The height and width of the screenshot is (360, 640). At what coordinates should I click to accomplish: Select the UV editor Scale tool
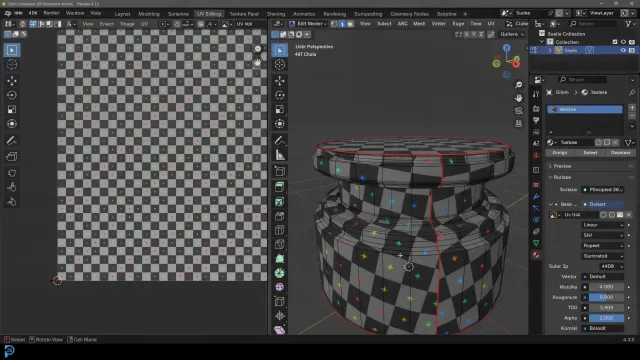click(x=12, y=109)
